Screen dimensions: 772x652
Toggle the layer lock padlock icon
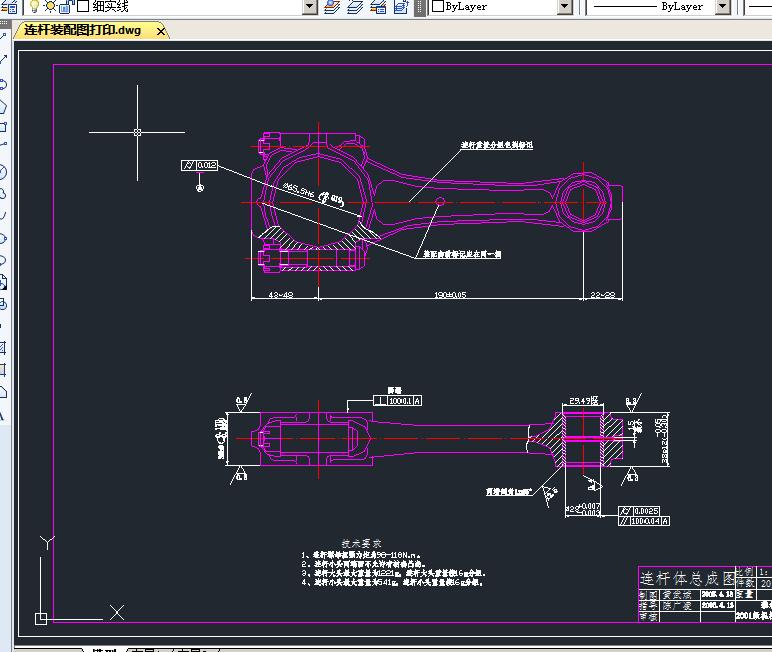coord(66,6)
